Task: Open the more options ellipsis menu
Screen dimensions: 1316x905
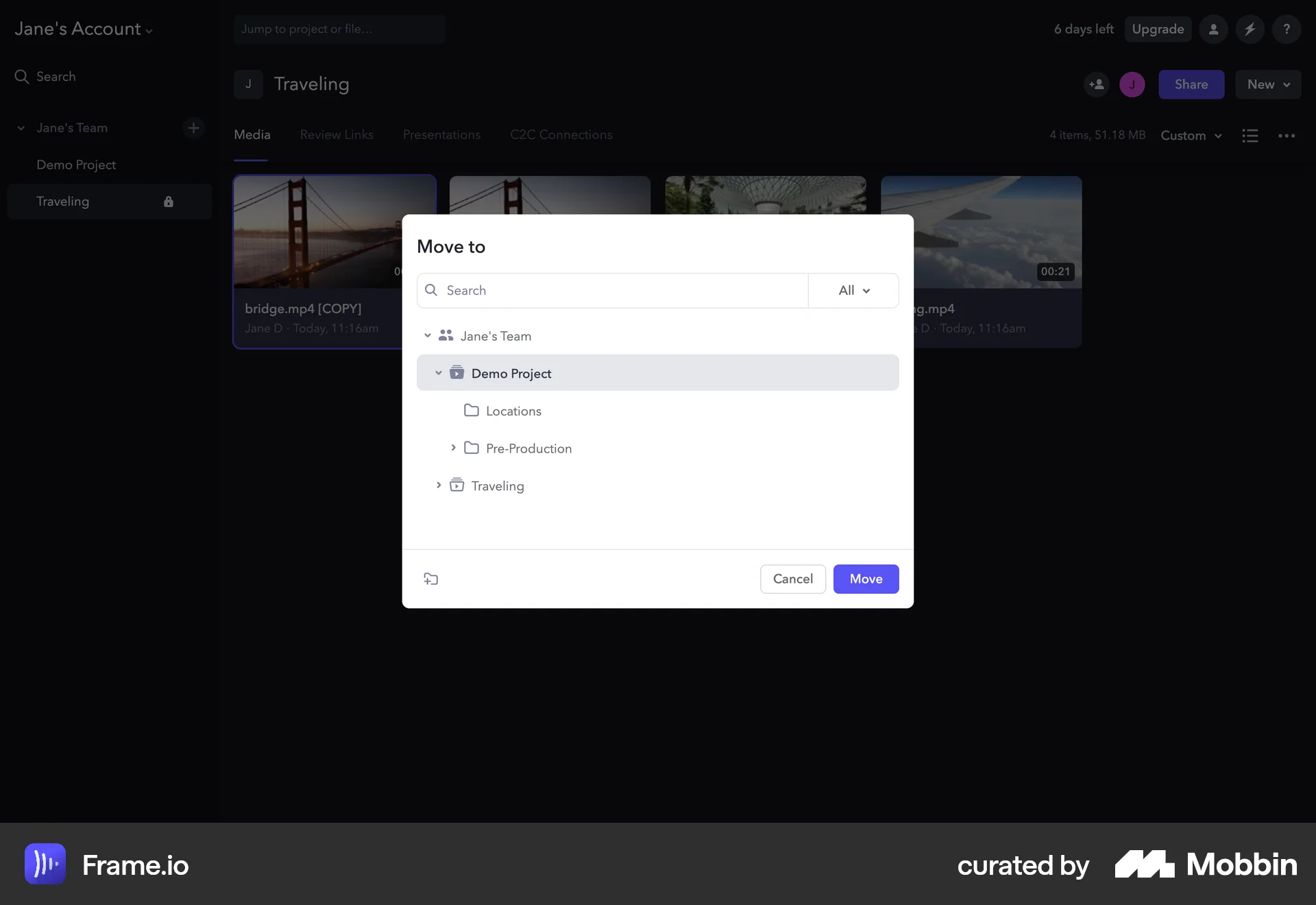Action: click(x=1287, y=135)
